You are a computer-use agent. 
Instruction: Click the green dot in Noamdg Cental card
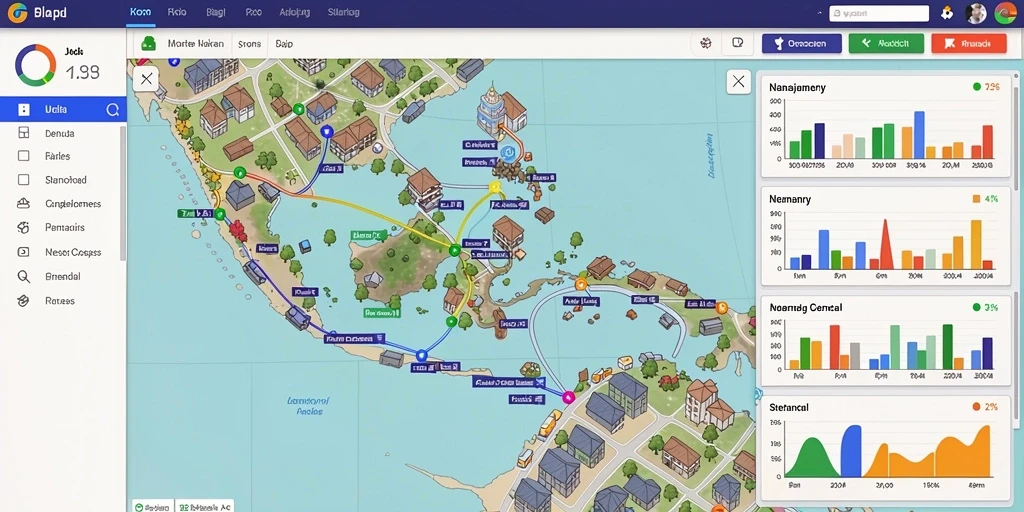(x=976, y=307)
